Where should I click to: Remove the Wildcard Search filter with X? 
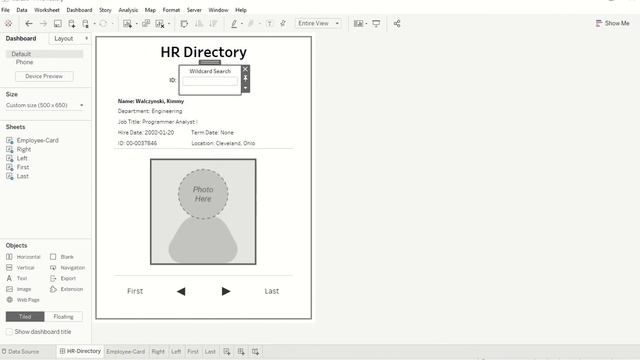point(245,69)
